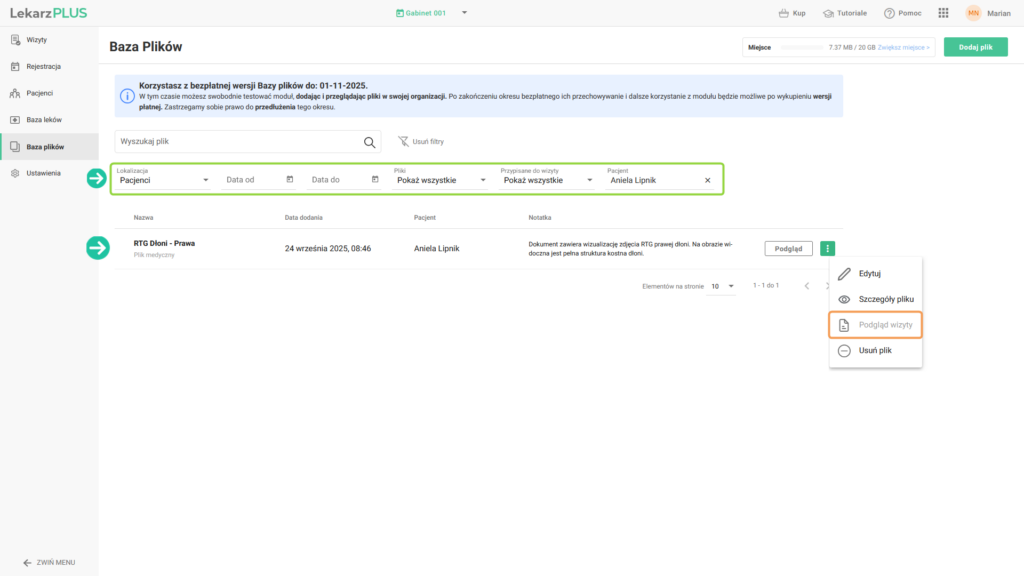Click the Wyszukaj plik search field
This screenshot has height=576, width=1024.
236,142
